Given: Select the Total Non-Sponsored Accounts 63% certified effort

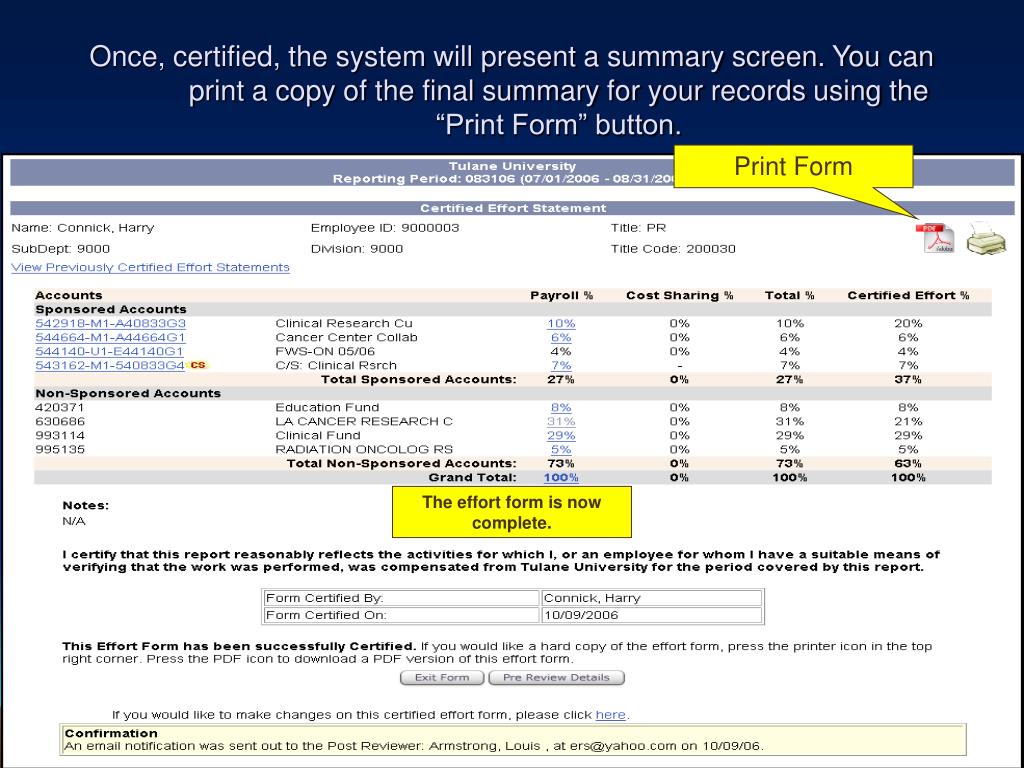Looking at the screenshot, I should (x=908, y=464).
